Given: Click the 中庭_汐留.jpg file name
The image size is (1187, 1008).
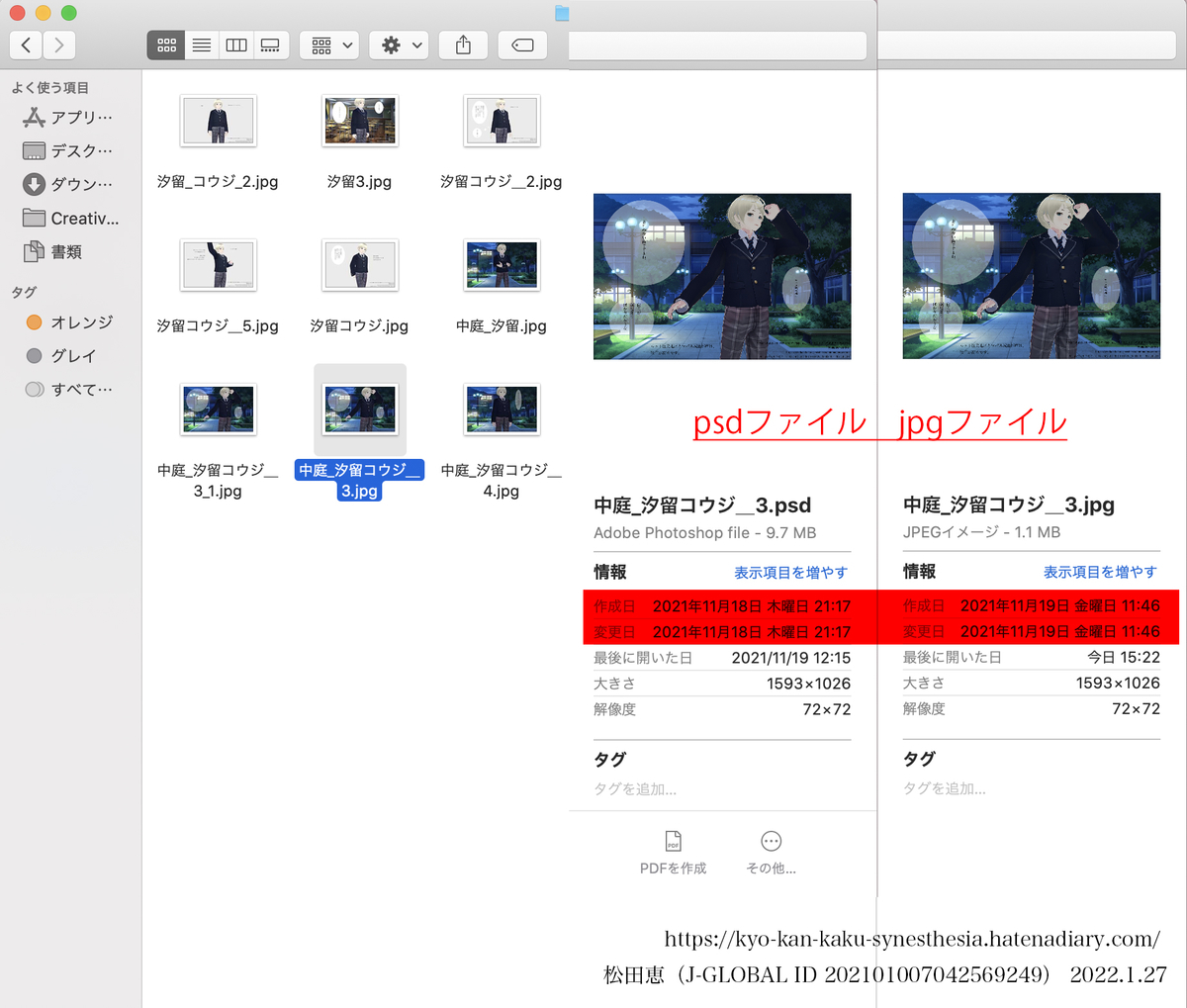Looking at the screenshot, I should tap(502, 325).
